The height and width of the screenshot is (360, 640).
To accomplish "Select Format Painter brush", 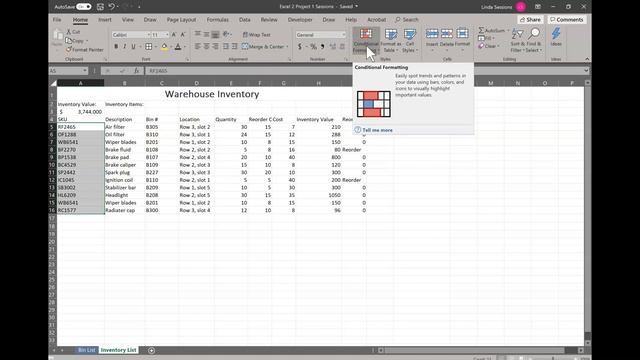I will [x=69, y=49].
